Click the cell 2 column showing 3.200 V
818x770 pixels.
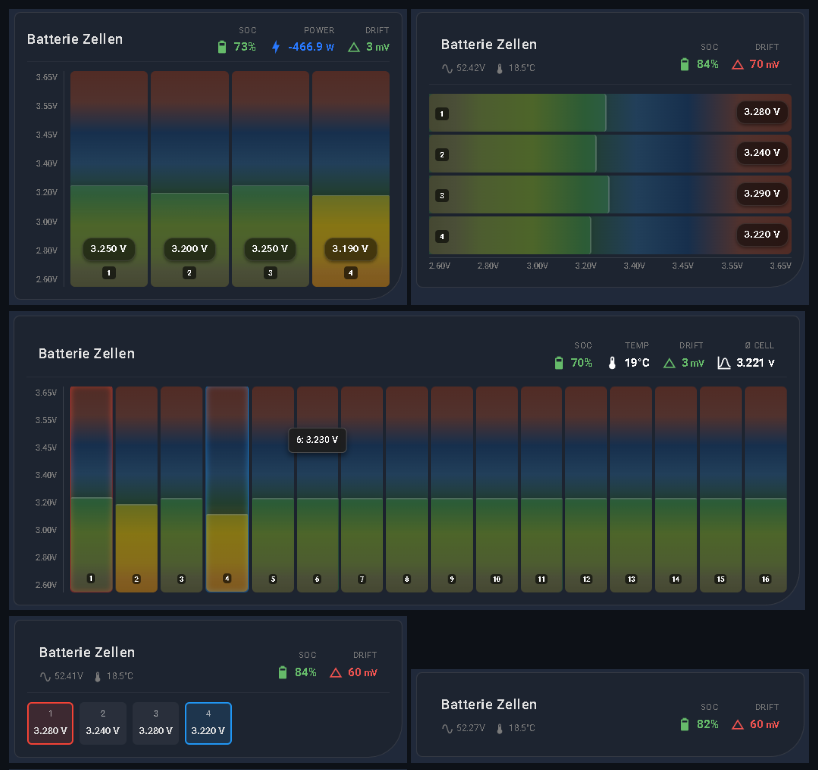click(x=190, y=180)
